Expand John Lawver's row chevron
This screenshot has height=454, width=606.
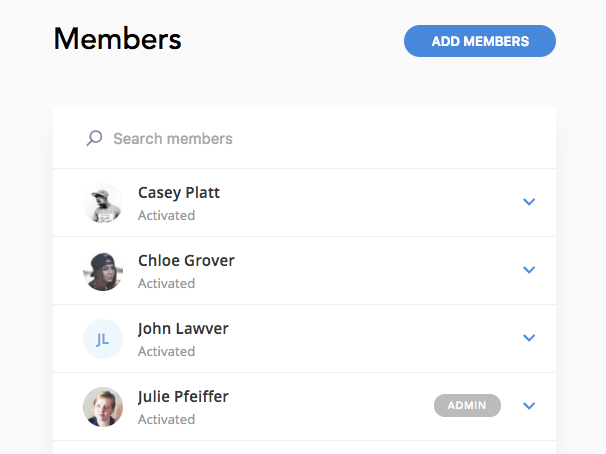(529, 338)
